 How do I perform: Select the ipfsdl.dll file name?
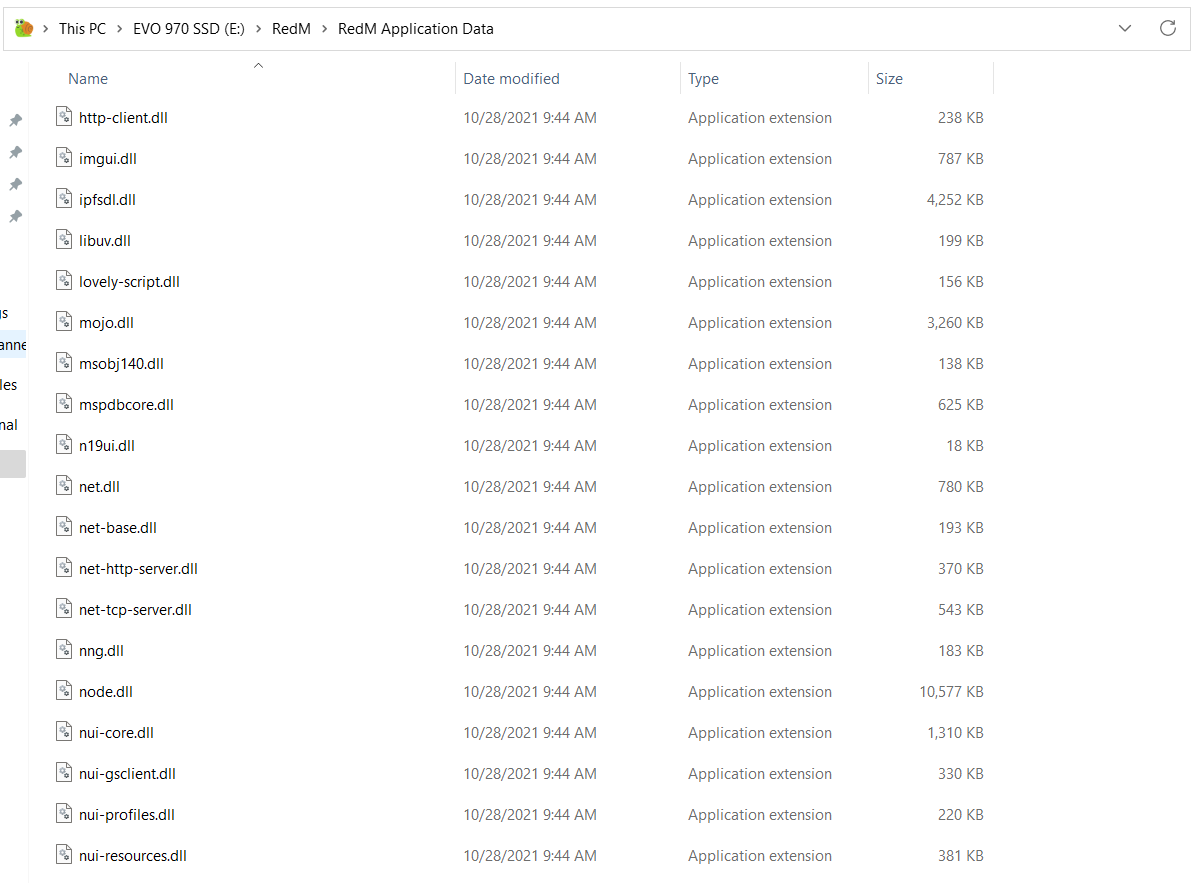tap(107, 200)
